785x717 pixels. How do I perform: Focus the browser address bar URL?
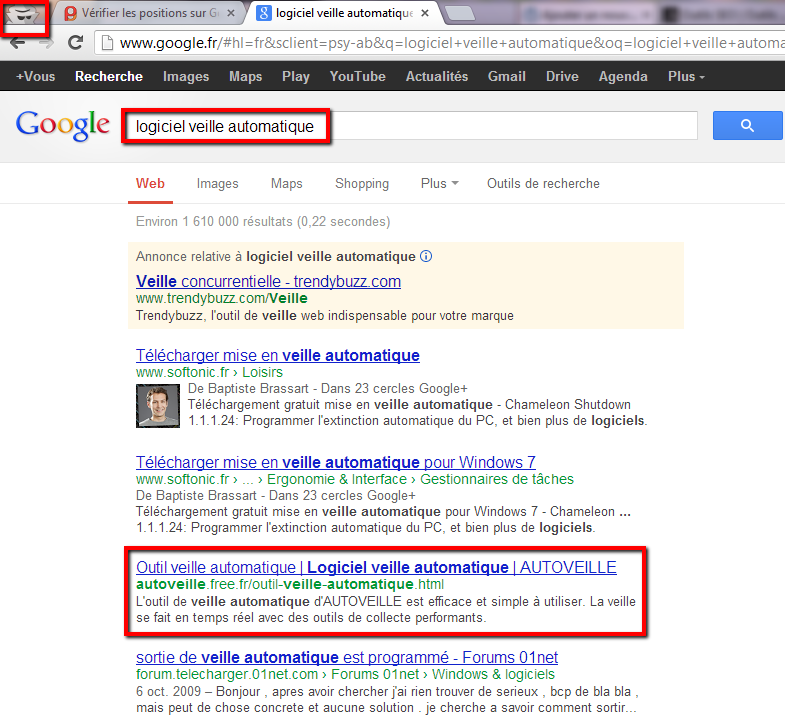[440, 43]
